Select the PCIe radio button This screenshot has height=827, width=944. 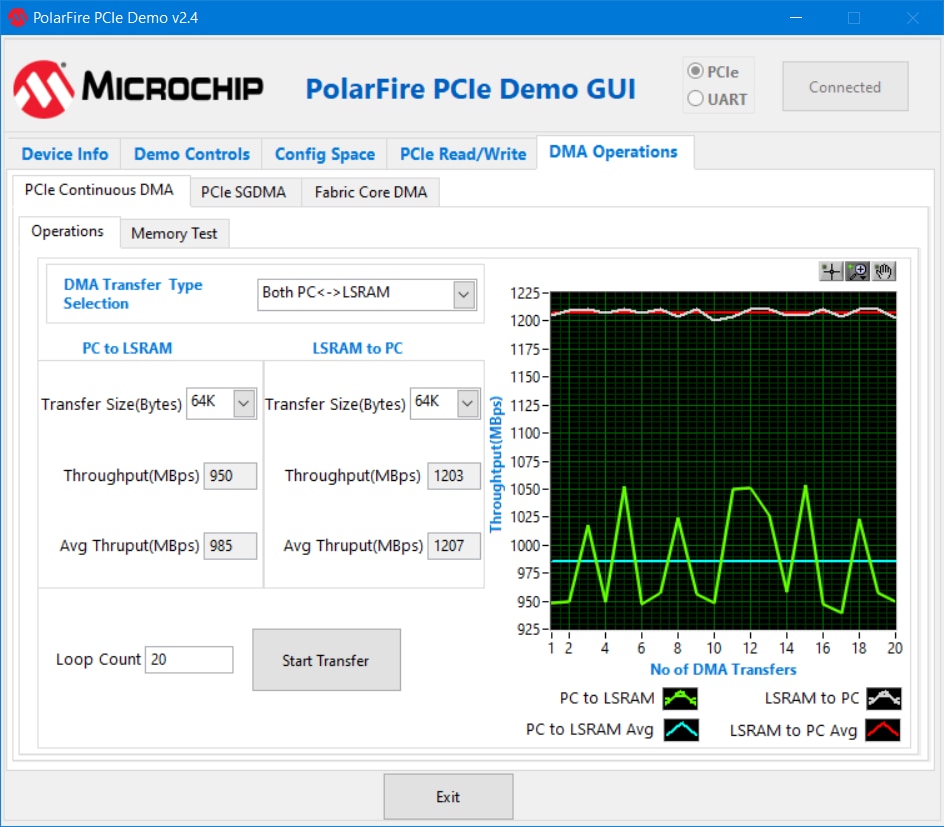point(695,71)
